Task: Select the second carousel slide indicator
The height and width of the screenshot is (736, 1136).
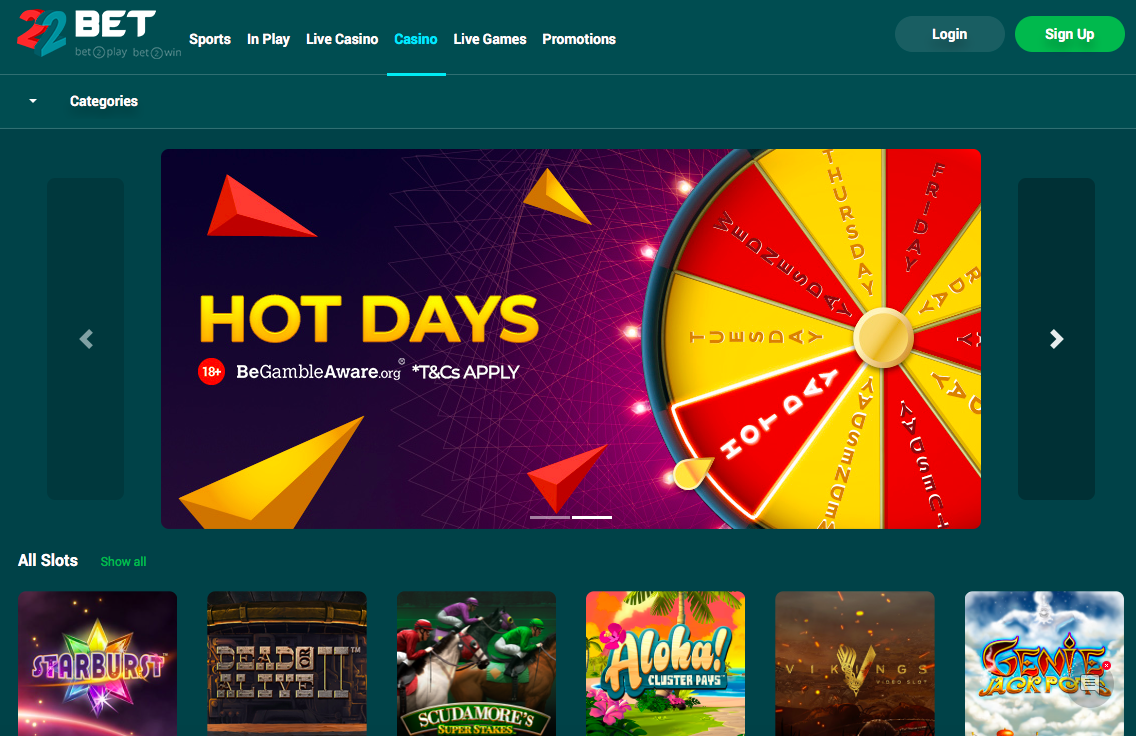Action: click(x=592, y=517)
